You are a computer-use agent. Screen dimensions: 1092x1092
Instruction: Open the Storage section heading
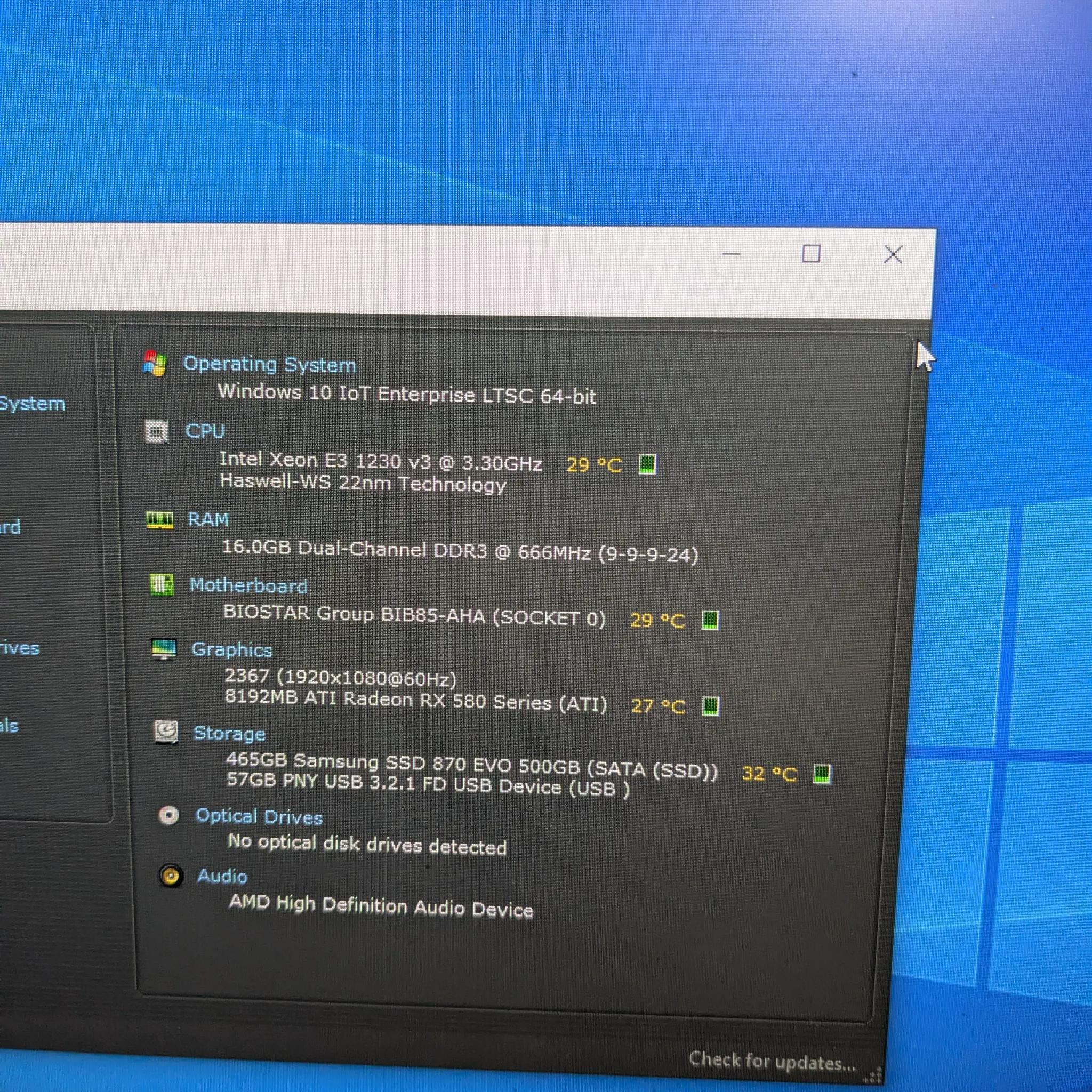coord(229,733)
